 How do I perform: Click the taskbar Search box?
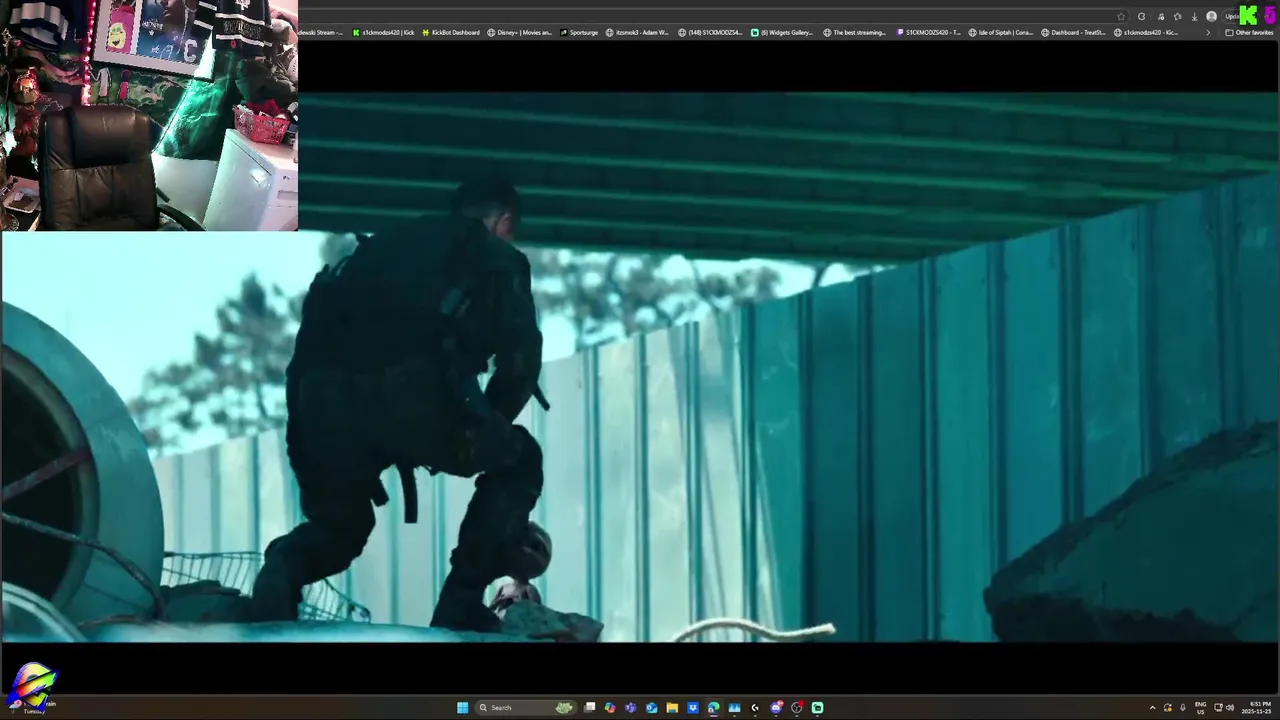526,708
